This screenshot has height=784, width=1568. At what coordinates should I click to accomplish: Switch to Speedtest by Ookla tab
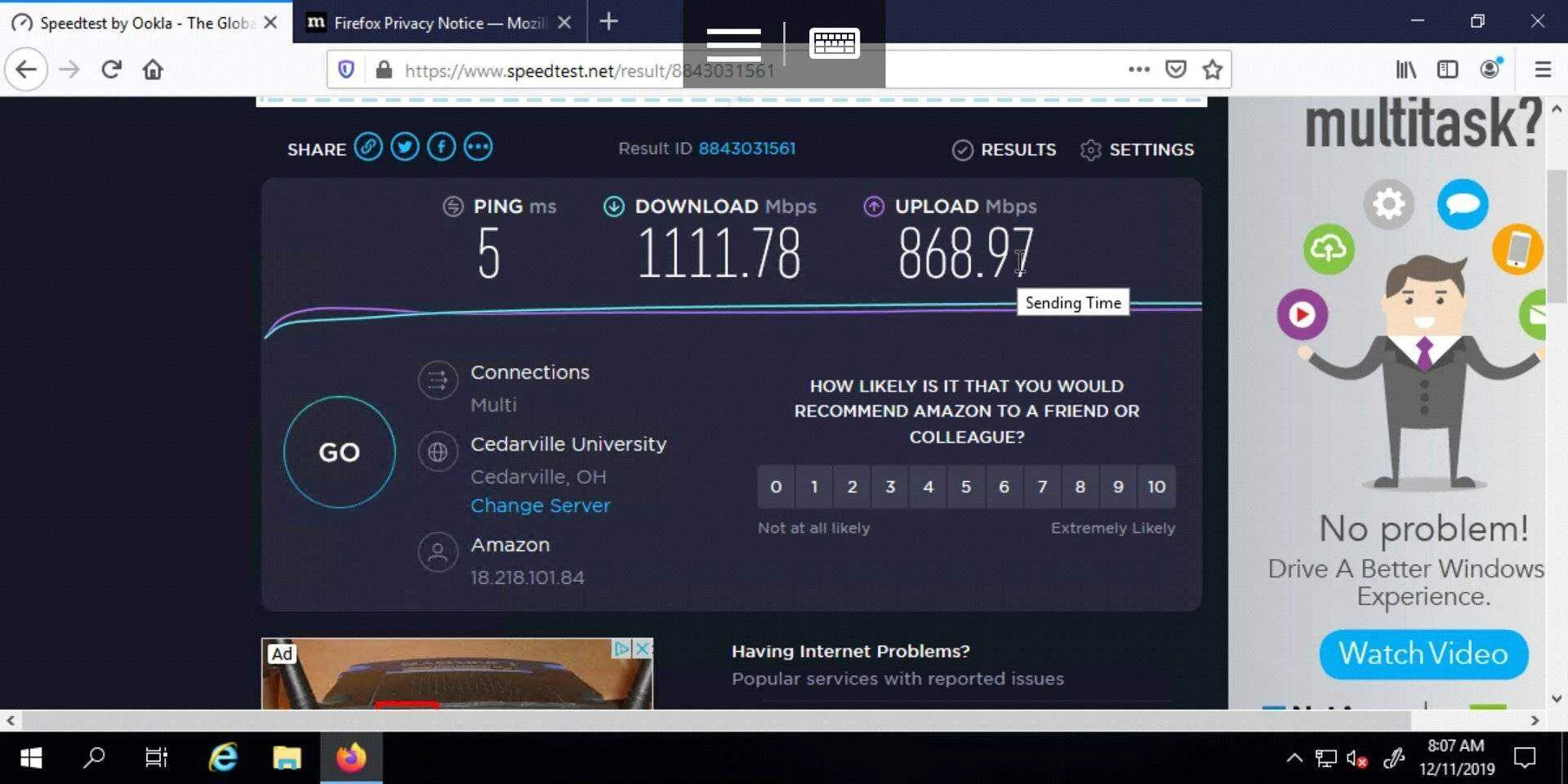(147, 22)
